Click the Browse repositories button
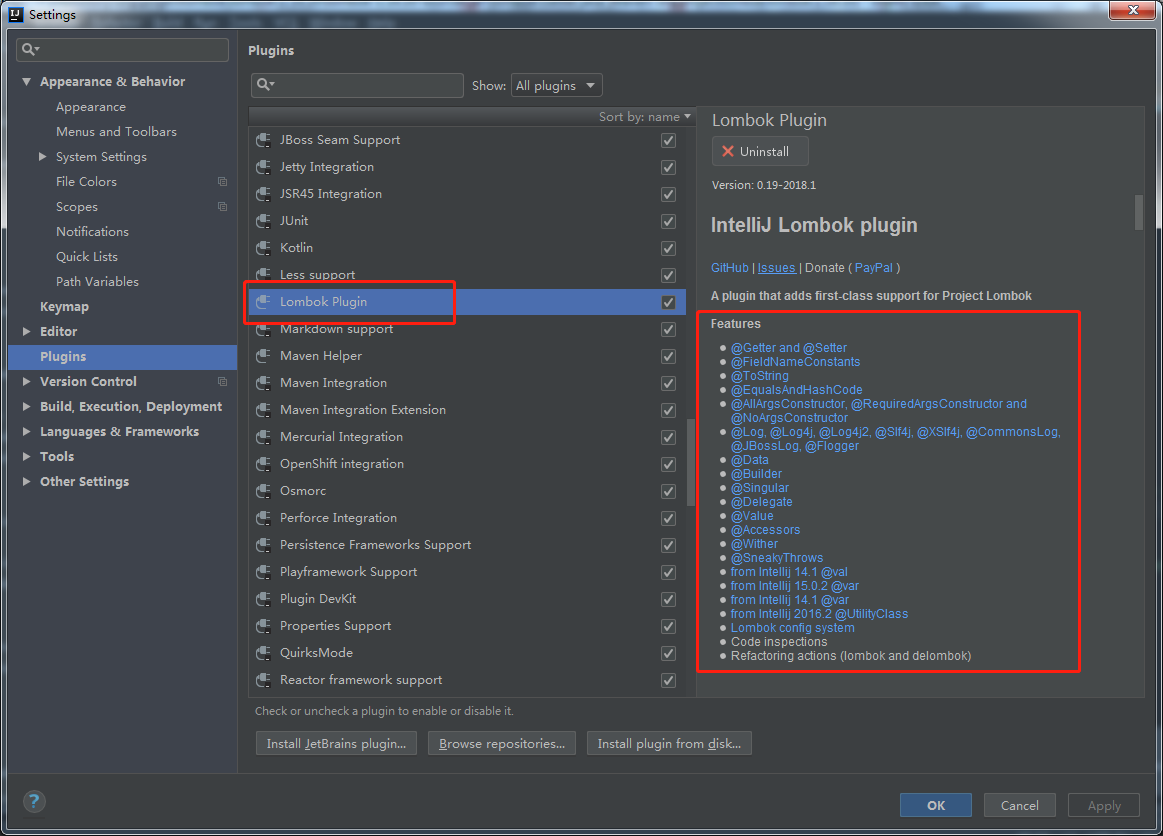This screenshot has width=1163, height=836. click(x=501, y=743)
